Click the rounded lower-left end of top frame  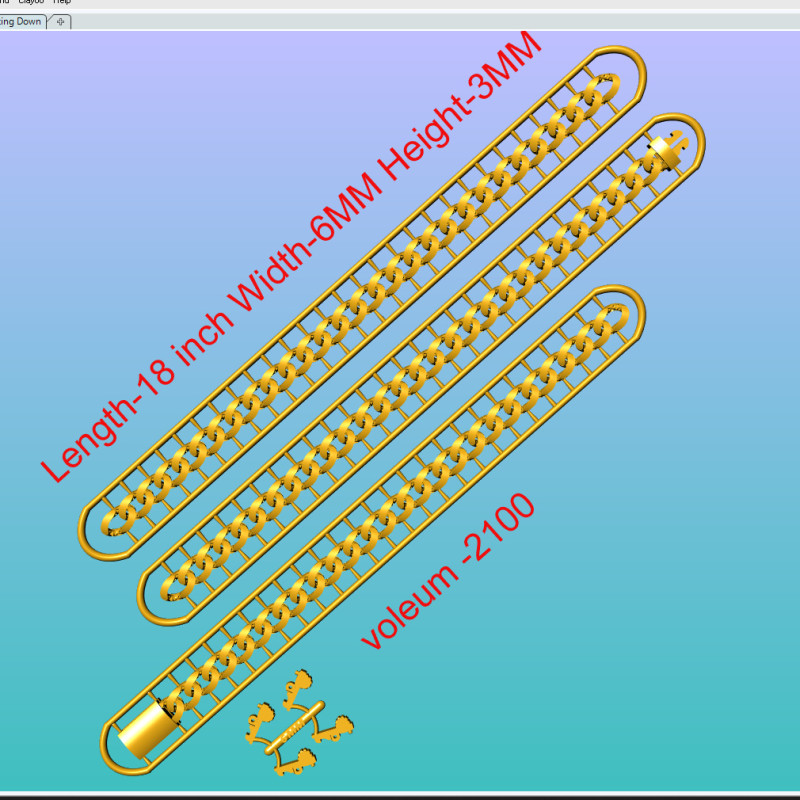coord(90,540)
